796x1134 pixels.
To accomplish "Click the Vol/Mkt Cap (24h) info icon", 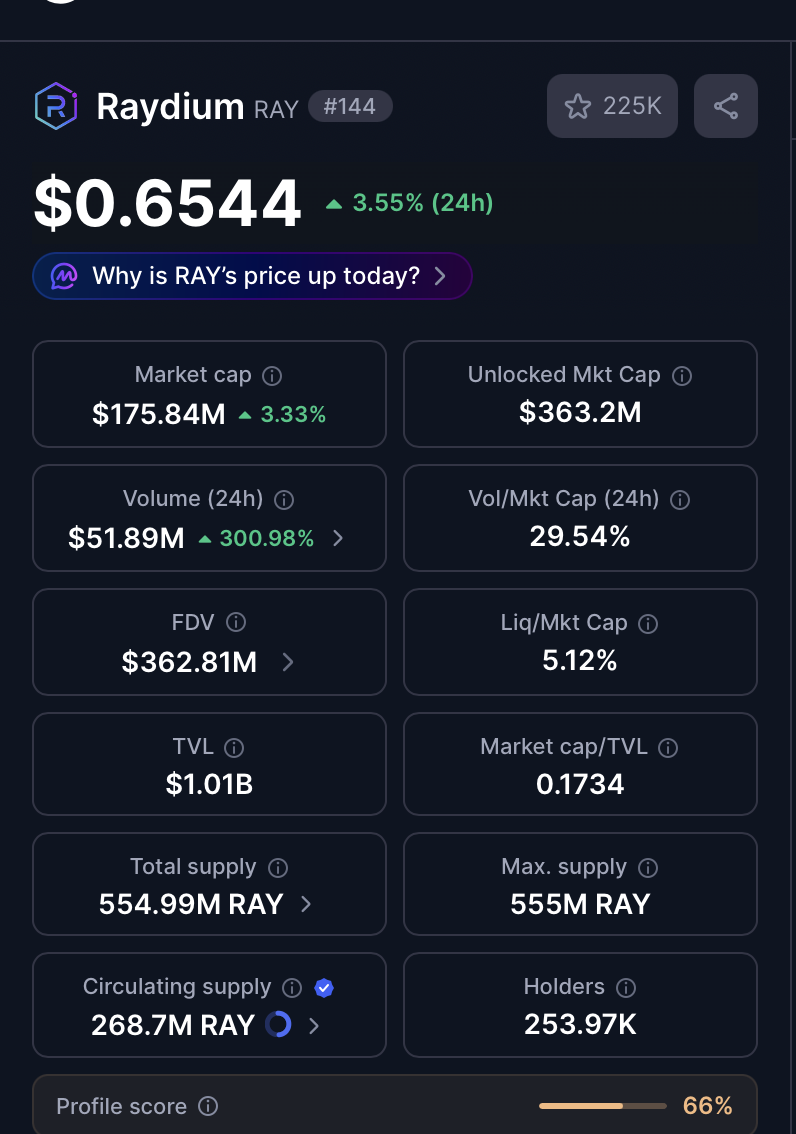I will [x=680, y=499].
